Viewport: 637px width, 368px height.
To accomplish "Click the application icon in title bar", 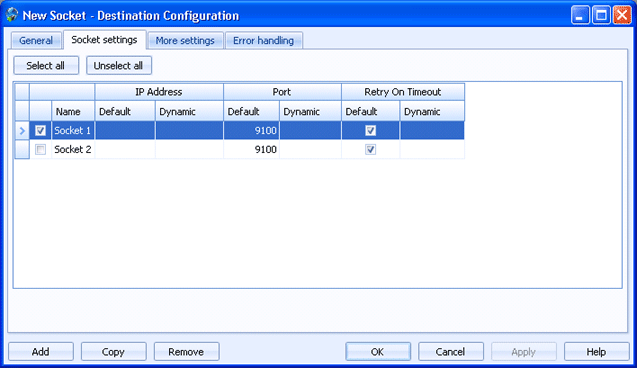I will point(12,15).
